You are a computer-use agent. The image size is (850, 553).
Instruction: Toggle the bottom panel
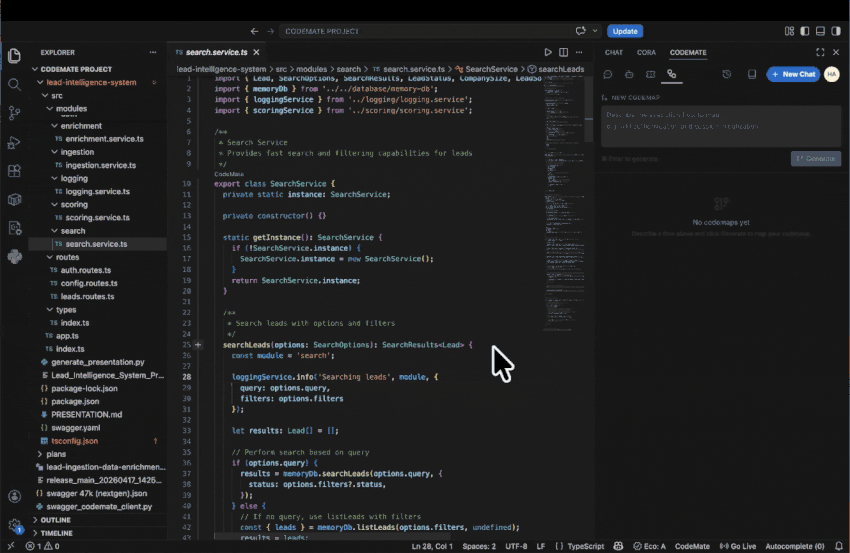coord(820,31)
